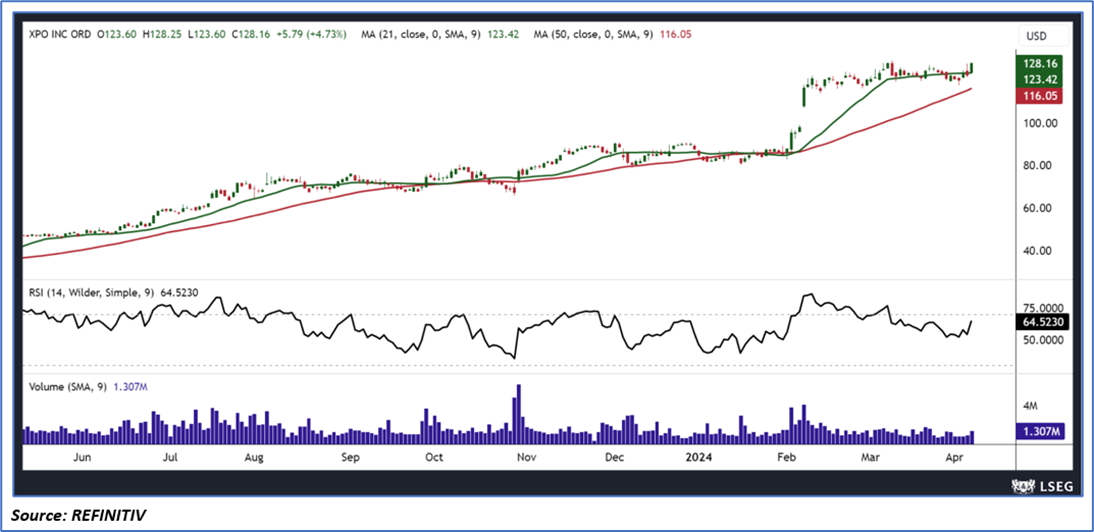1094x532 pixels.
Task: Click the 128.16 last price label
Action: (x=1040, y=63)
